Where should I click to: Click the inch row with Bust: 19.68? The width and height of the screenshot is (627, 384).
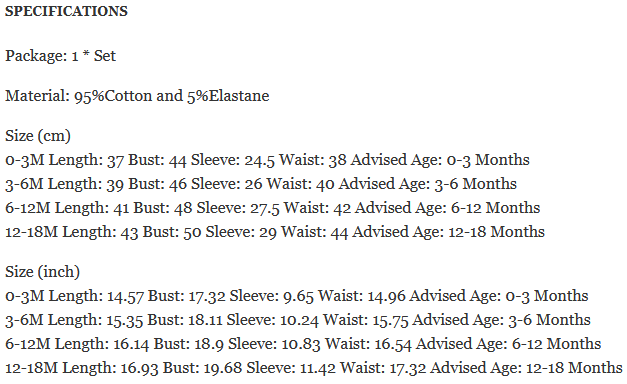(314, 368)
